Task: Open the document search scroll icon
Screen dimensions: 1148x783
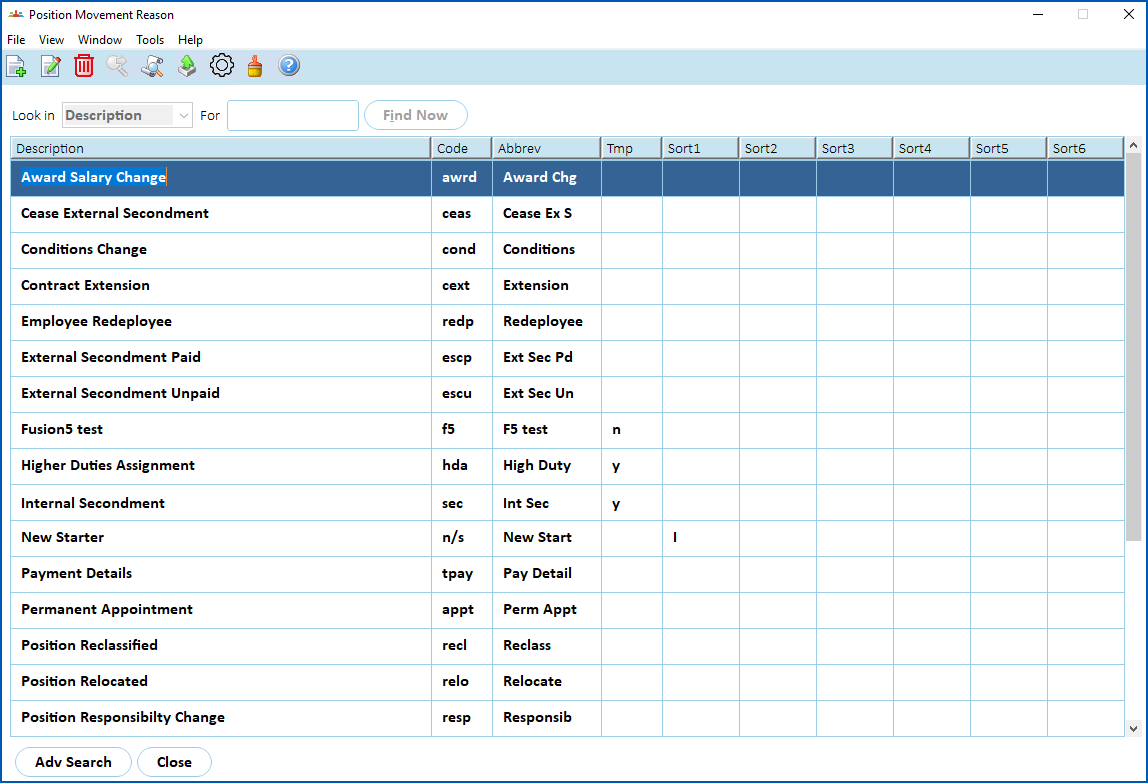Action: coord(152,66)
